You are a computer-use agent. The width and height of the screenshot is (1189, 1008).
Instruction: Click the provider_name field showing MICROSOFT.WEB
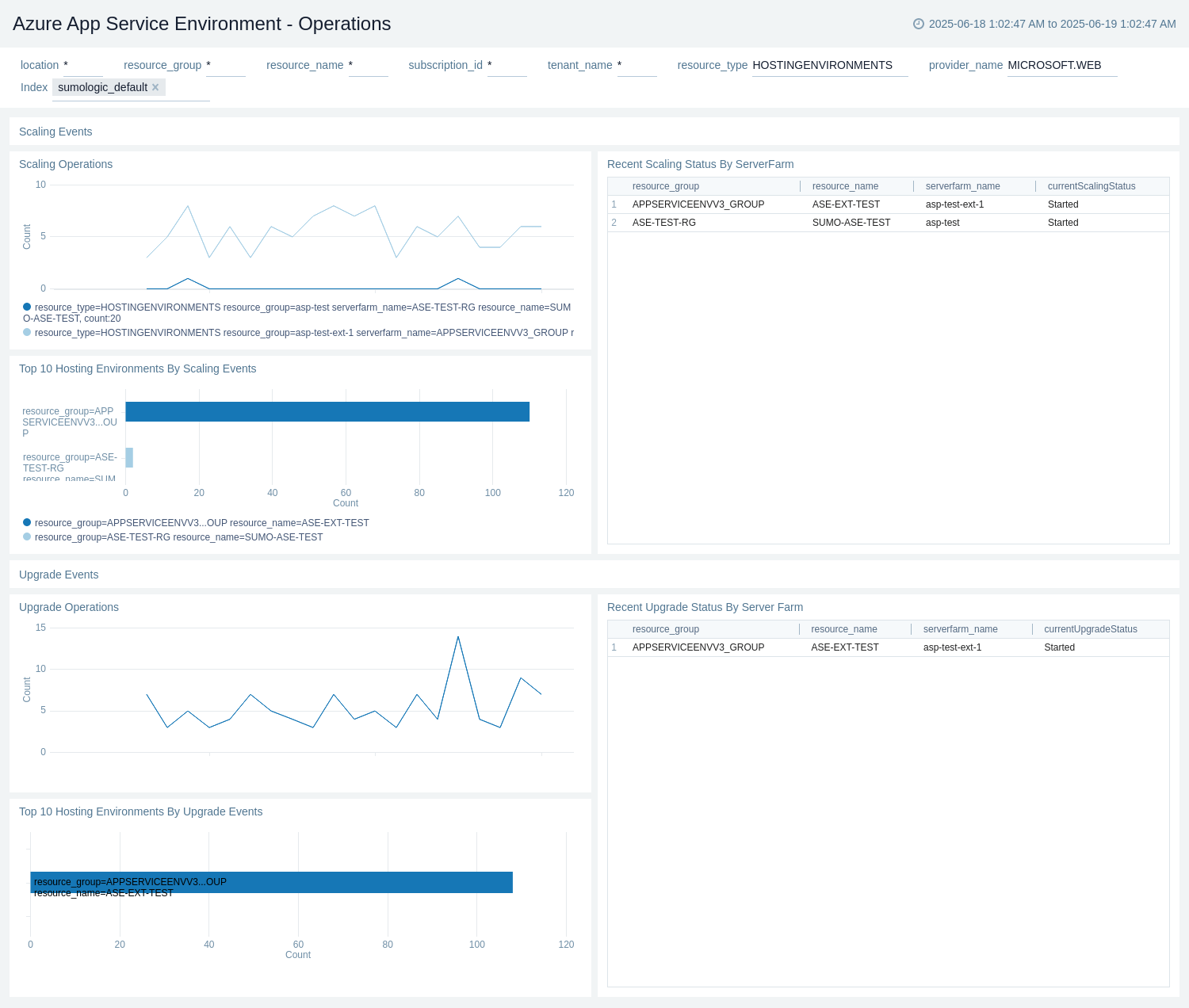(x=1054, y=65)
